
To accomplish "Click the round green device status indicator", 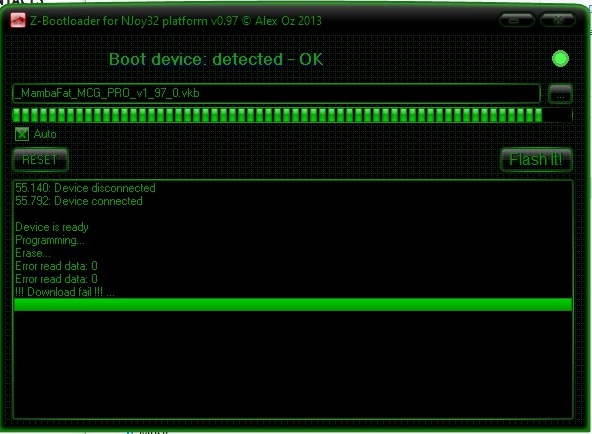I will (x=560, y=59).
